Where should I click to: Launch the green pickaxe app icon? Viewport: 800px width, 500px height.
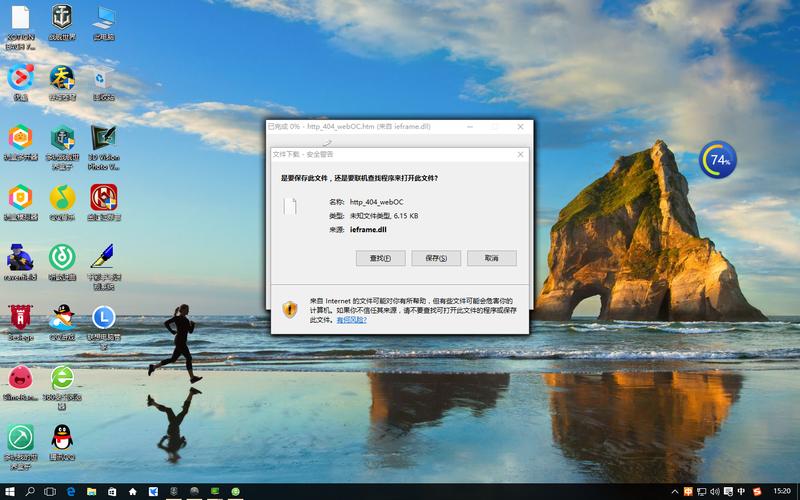click(20, 437)
